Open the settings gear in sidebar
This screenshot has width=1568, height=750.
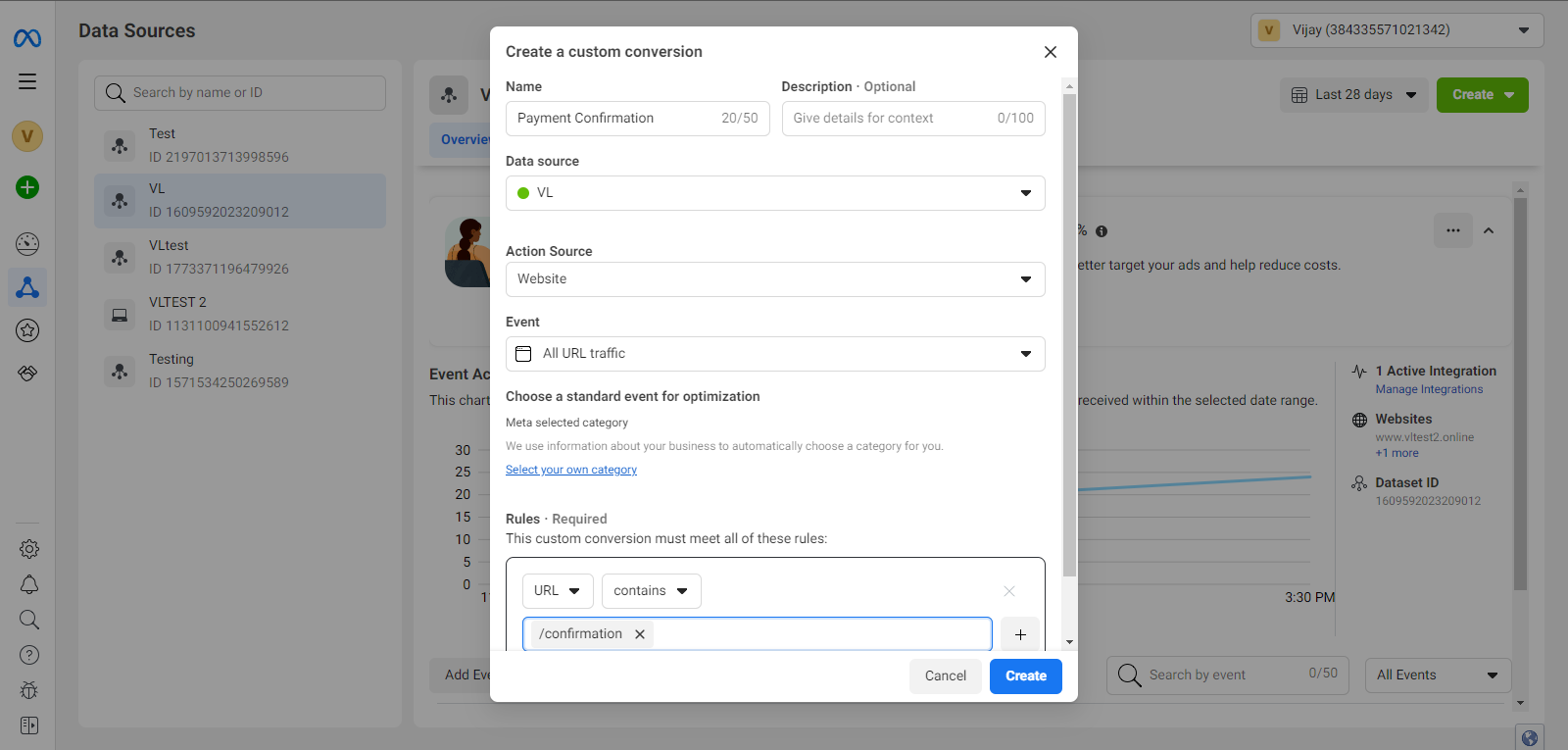pyautogui.click(x=29, y=549)
